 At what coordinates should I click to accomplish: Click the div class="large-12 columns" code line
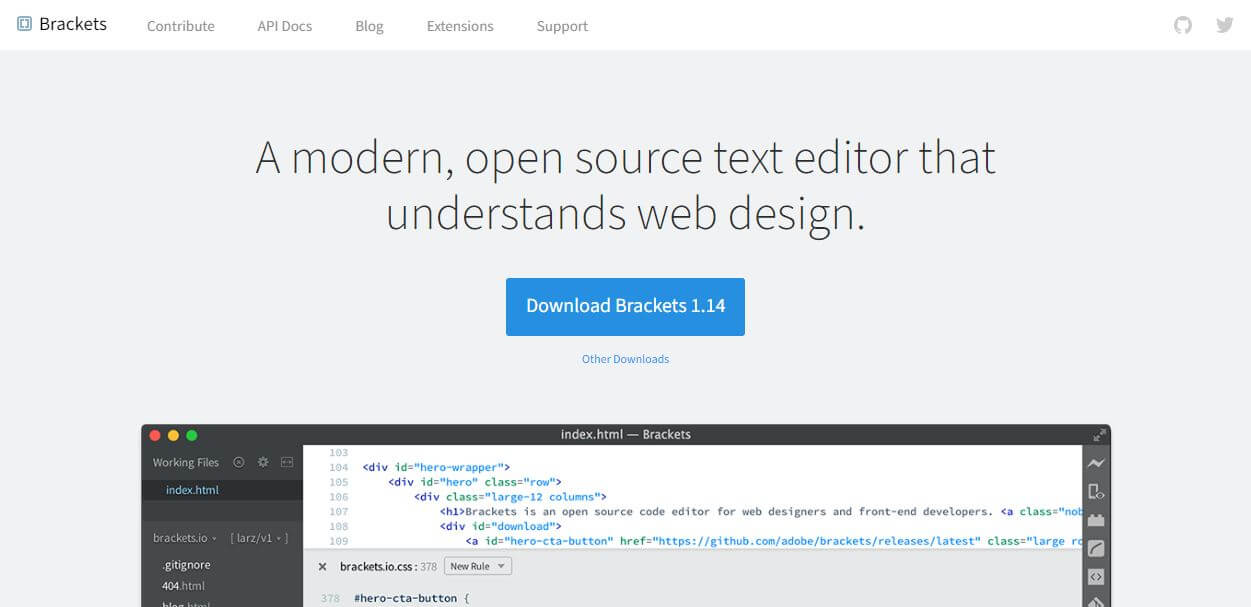510,496
